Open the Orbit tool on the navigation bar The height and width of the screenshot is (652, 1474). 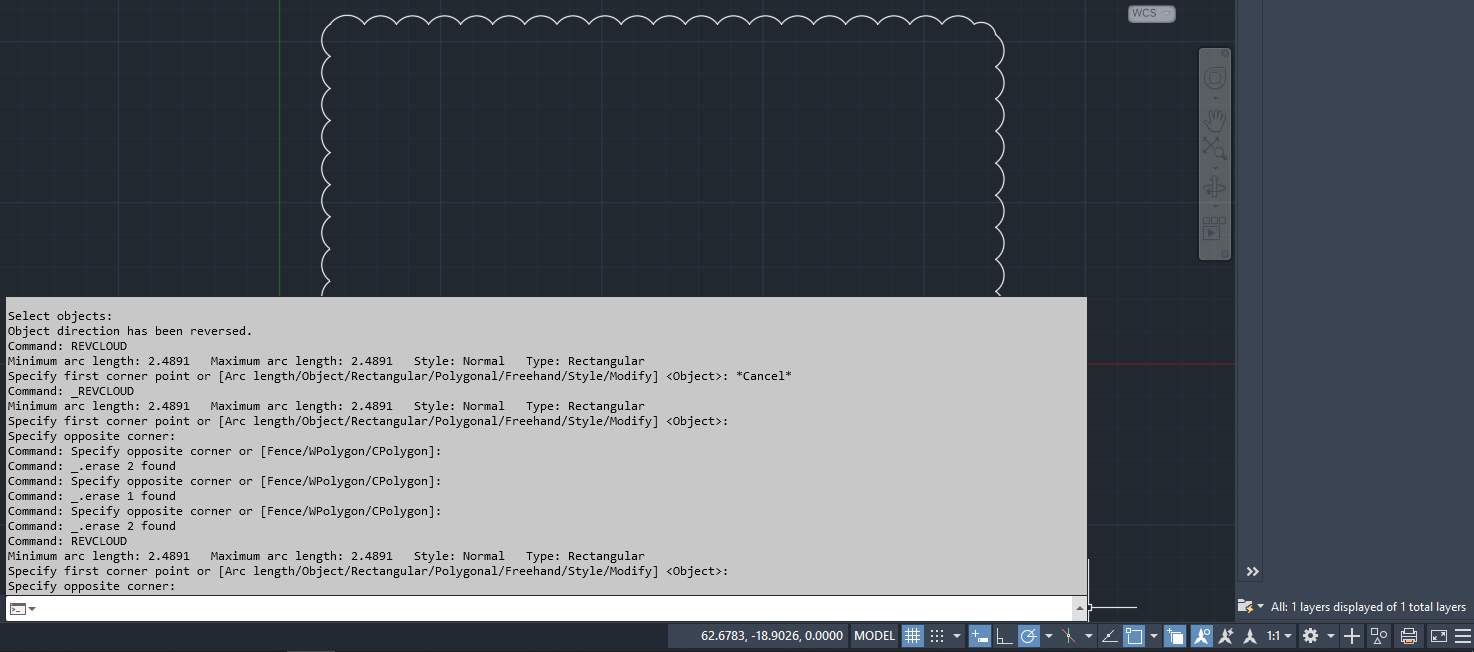1215,185
